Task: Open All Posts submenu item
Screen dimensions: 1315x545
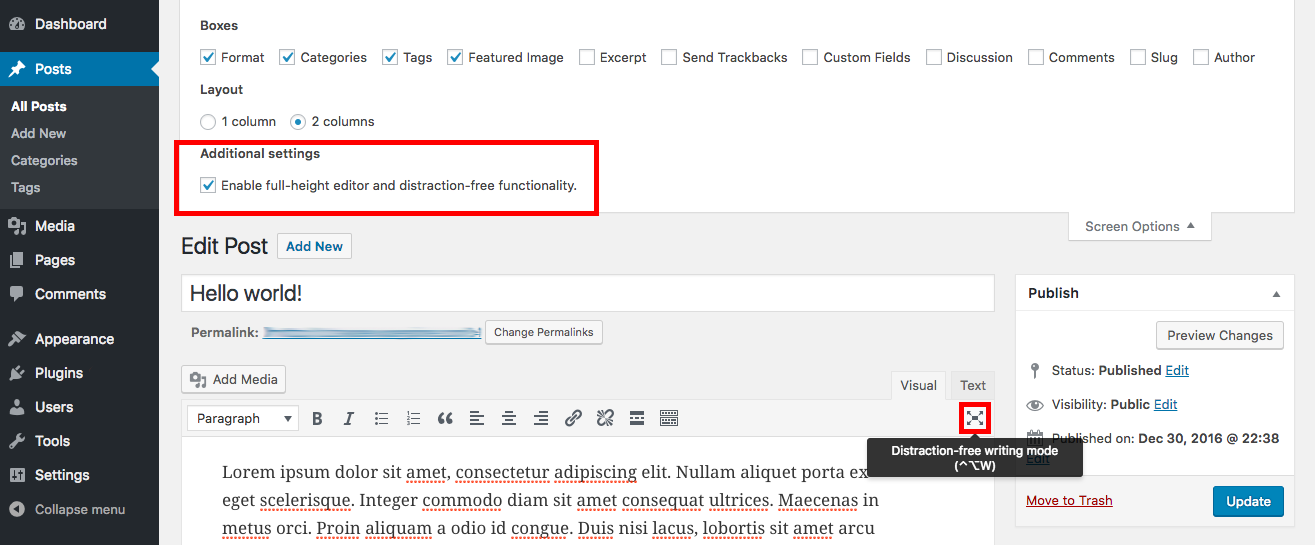Action: (x=39, y=106)
